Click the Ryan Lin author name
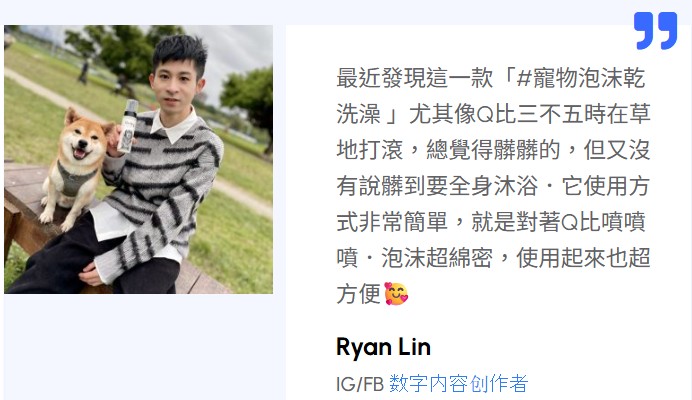This screenshot has height=400, width=692. pyautogui.click(x=383, y=347)
